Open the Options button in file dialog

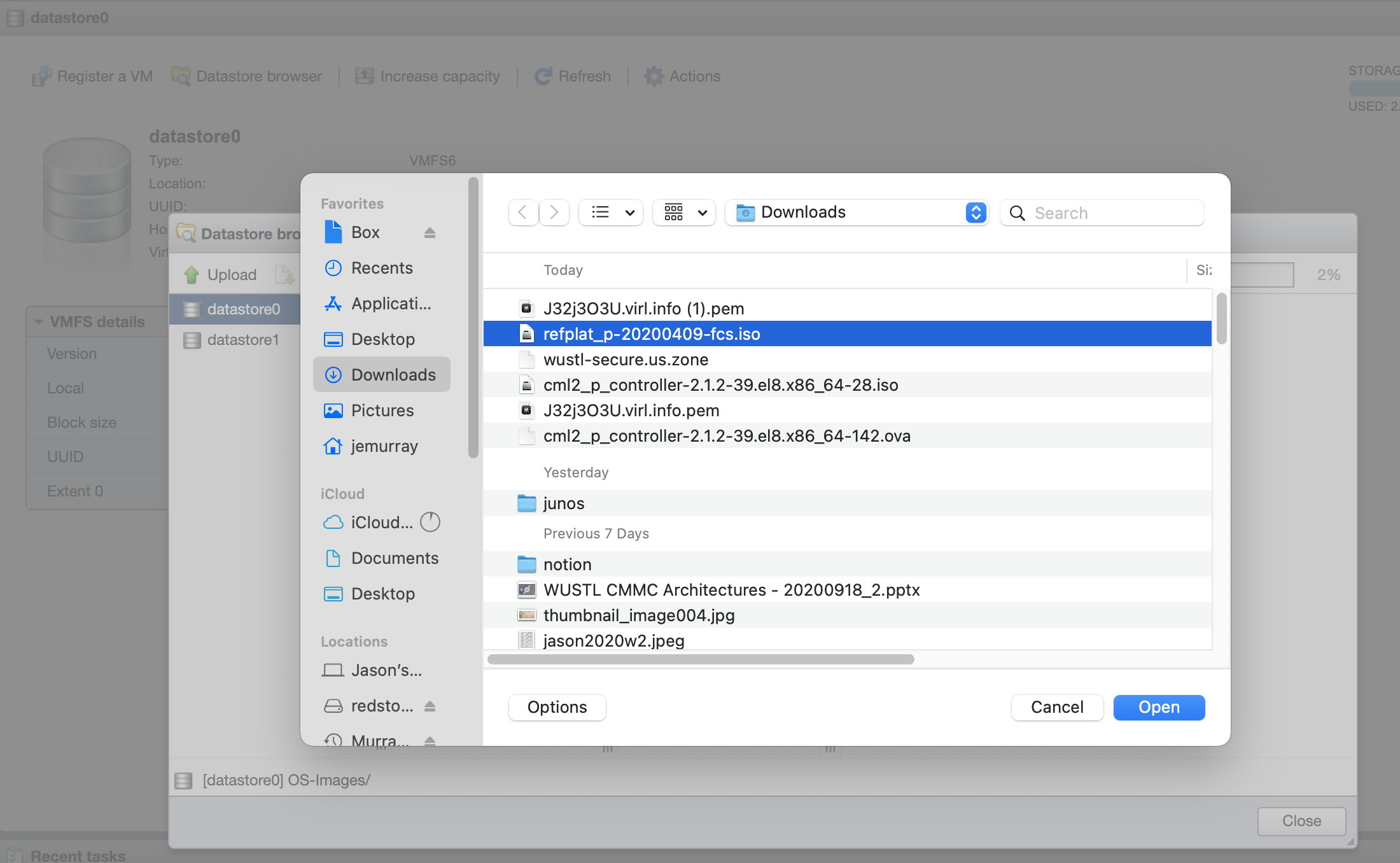point(557,707)
